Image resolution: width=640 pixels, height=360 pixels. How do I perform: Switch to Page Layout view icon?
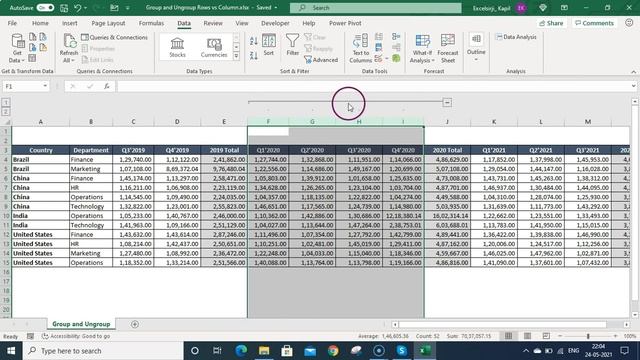point(527,336)
